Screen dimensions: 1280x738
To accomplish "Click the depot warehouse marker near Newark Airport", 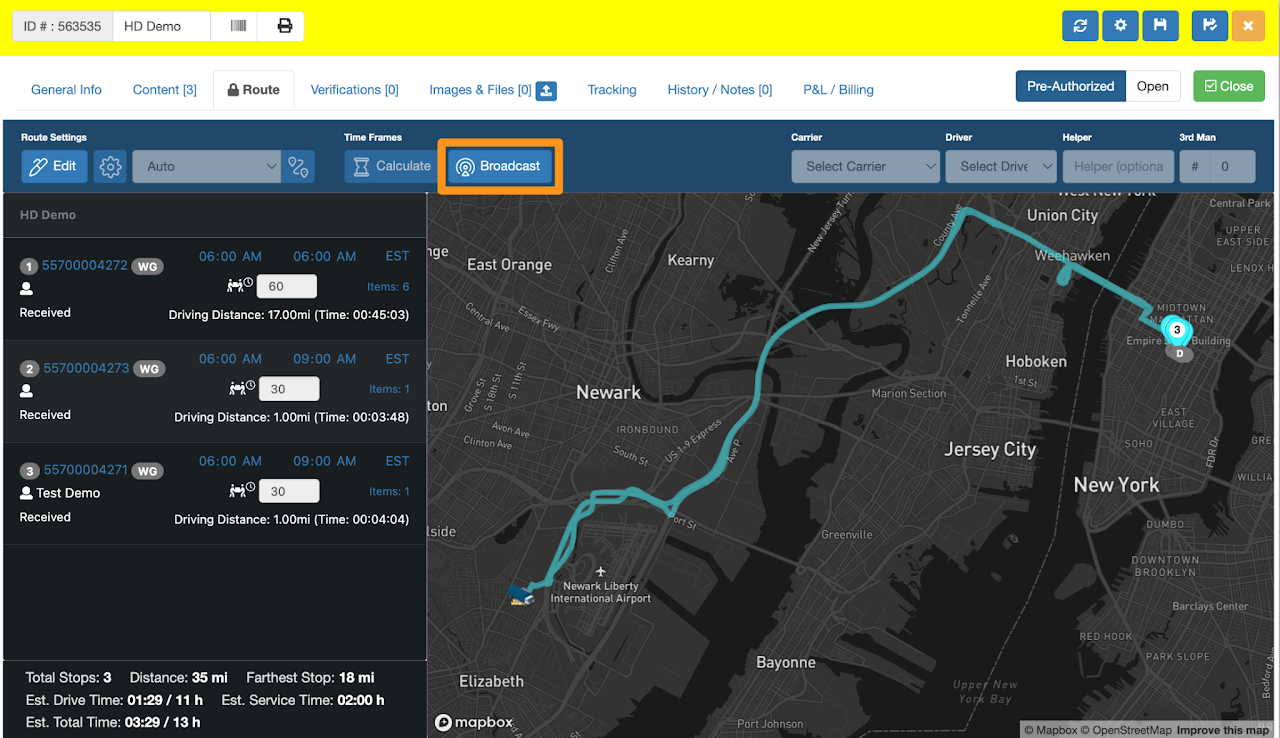I will [x=520, y=595].
